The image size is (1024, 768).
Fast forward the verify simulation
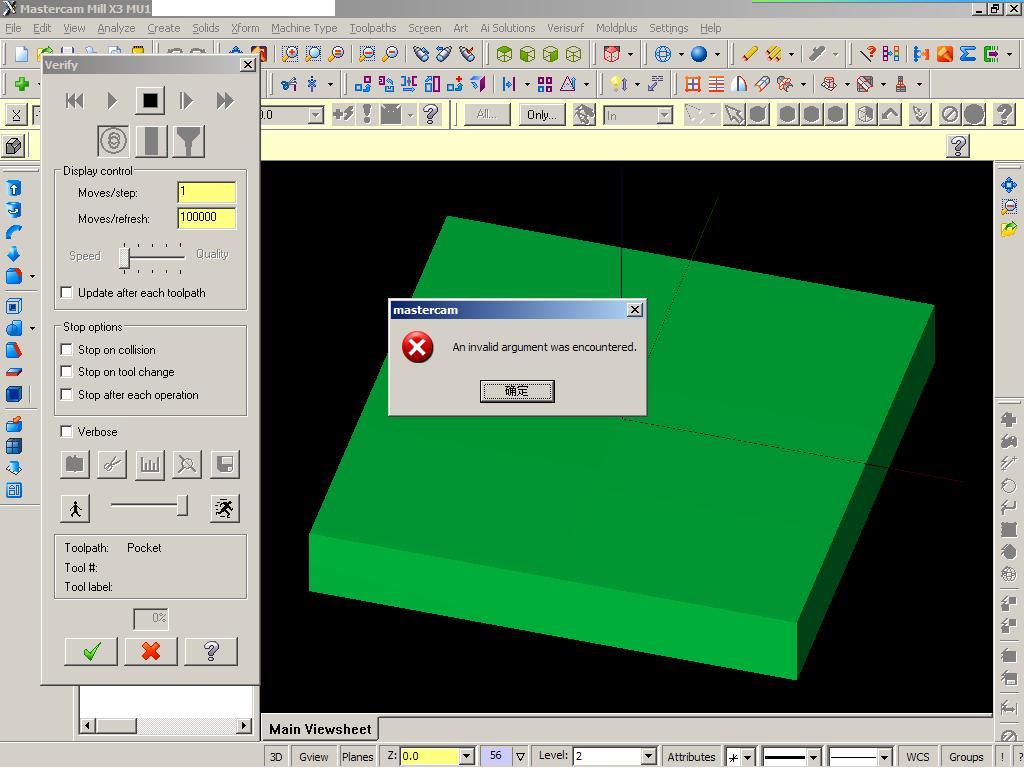pos(225,101)
